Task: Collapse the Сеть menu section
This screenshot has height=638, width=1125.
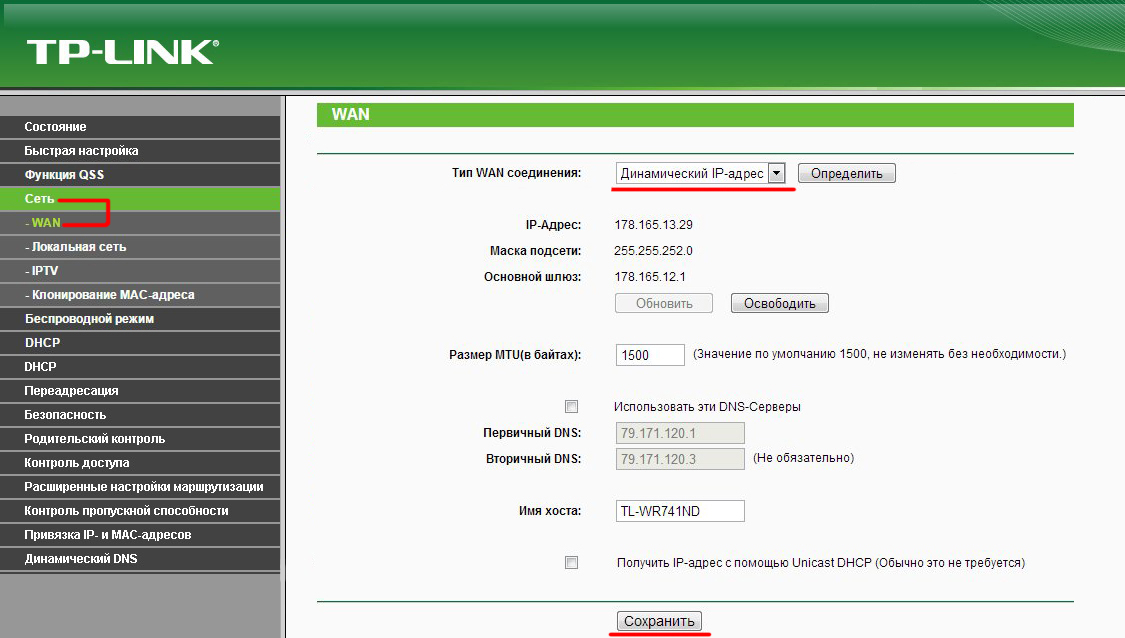Action: (x=40, y=199)
